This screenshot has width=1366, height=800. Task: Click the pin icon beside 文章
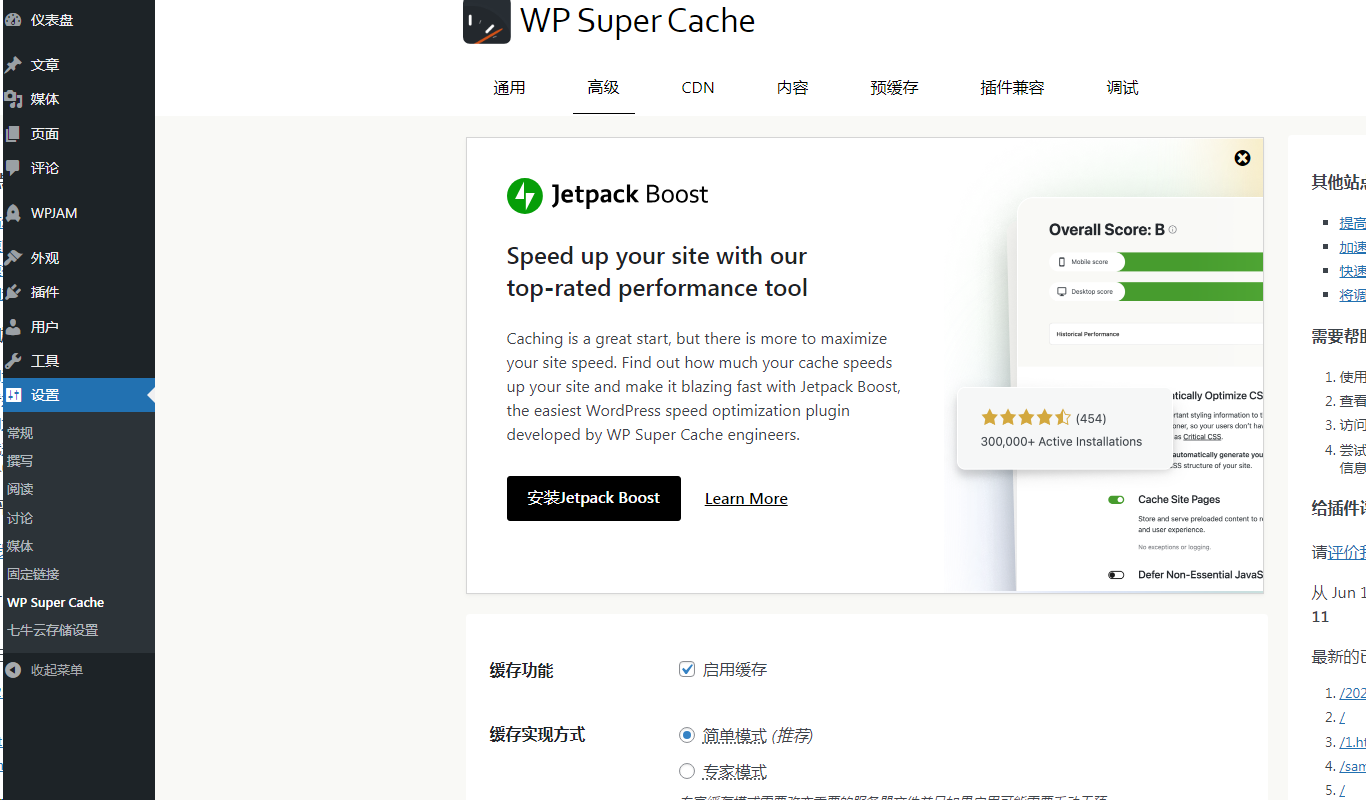[x=13, y=65]
